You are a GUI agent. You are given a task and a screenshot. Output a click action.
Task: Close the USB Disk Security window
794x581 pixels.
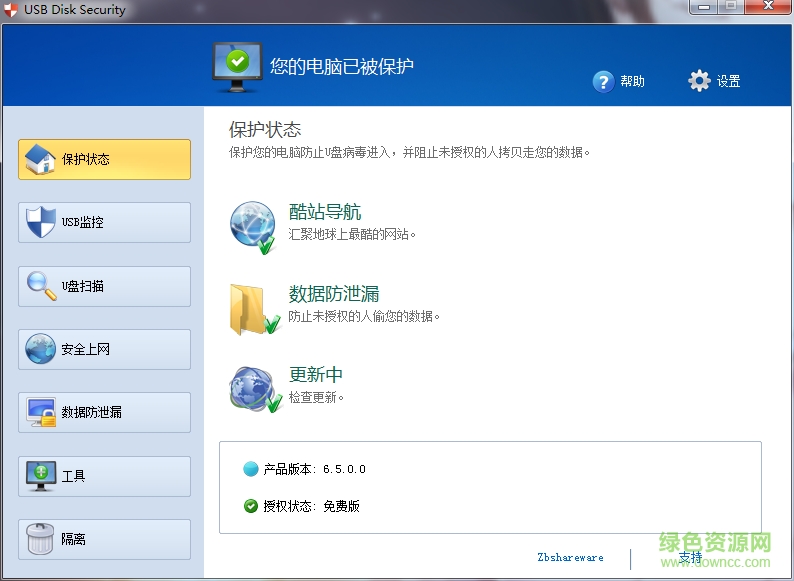coord(769,7)
